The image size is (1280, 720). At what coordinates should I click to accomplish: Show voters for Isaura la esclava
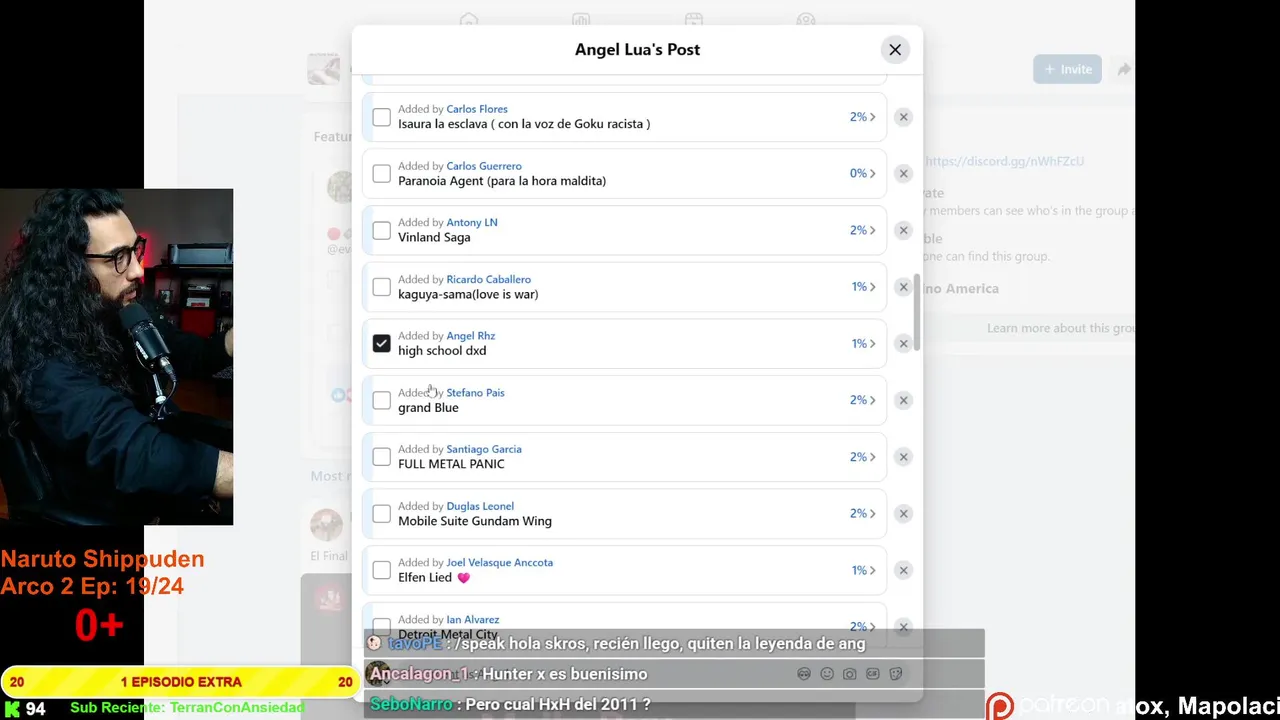(x=862, y=117)
